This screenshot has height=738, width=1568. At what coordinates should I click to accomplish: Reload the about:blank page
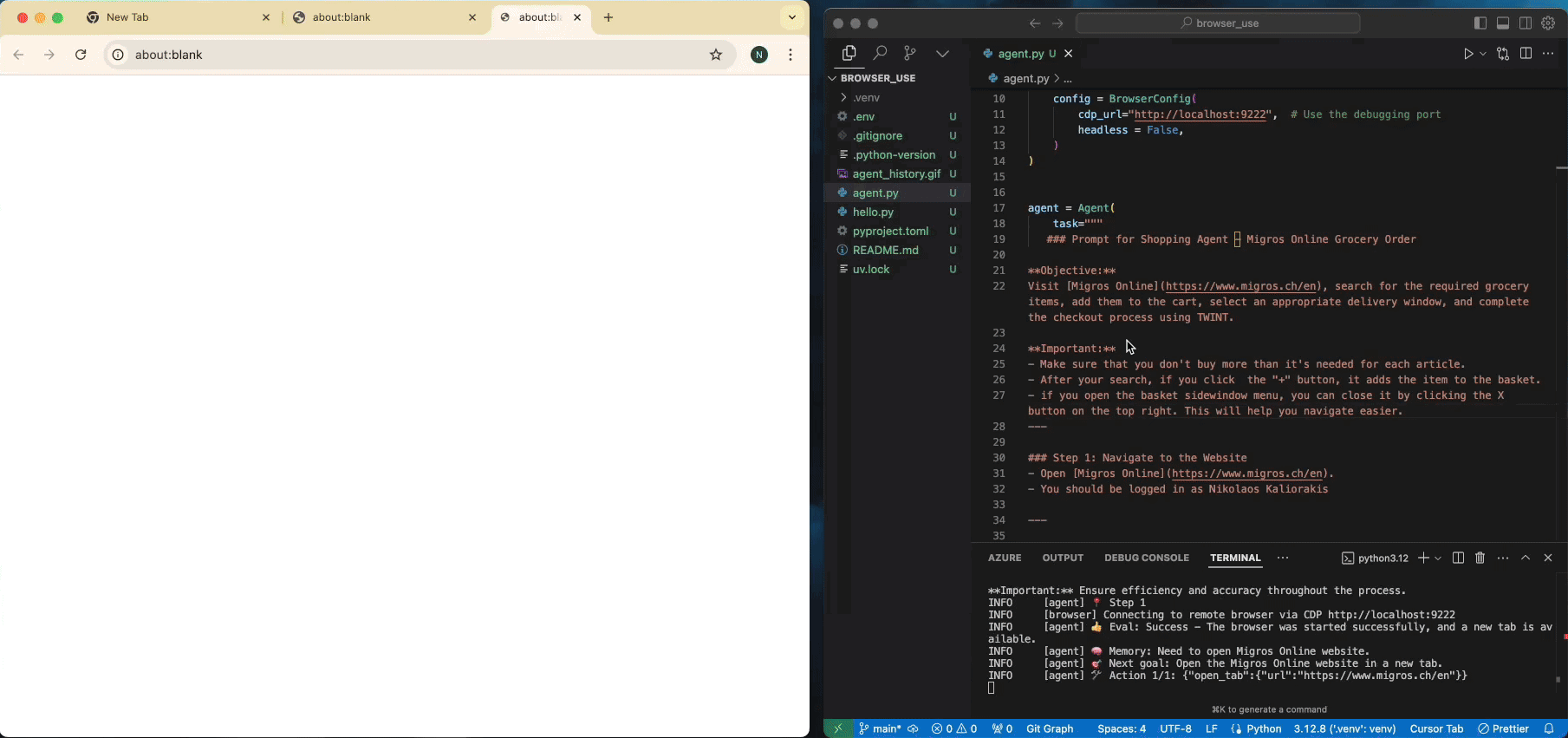(81, 55)
